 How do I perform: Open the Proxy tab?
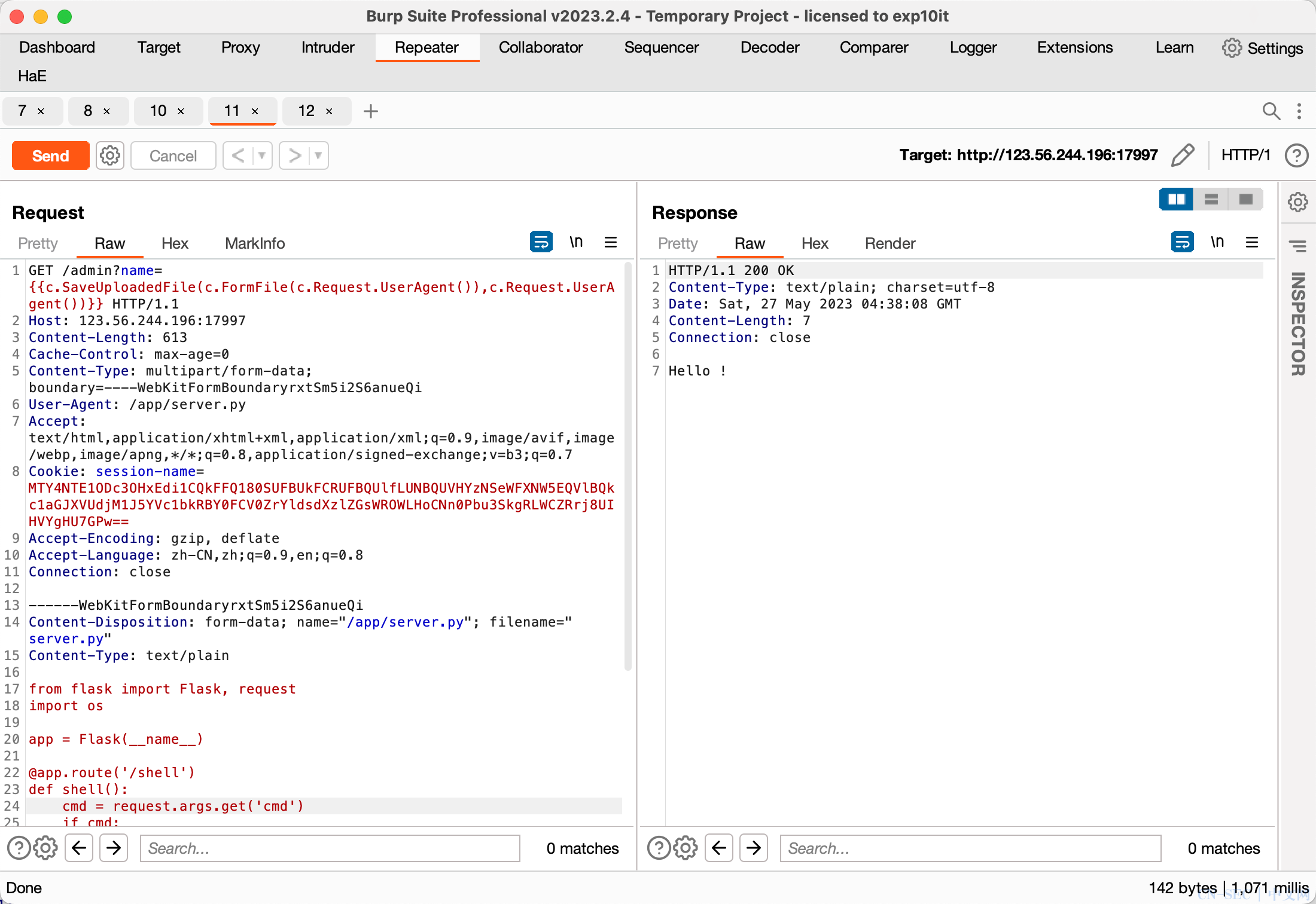(x=240, y=47)
